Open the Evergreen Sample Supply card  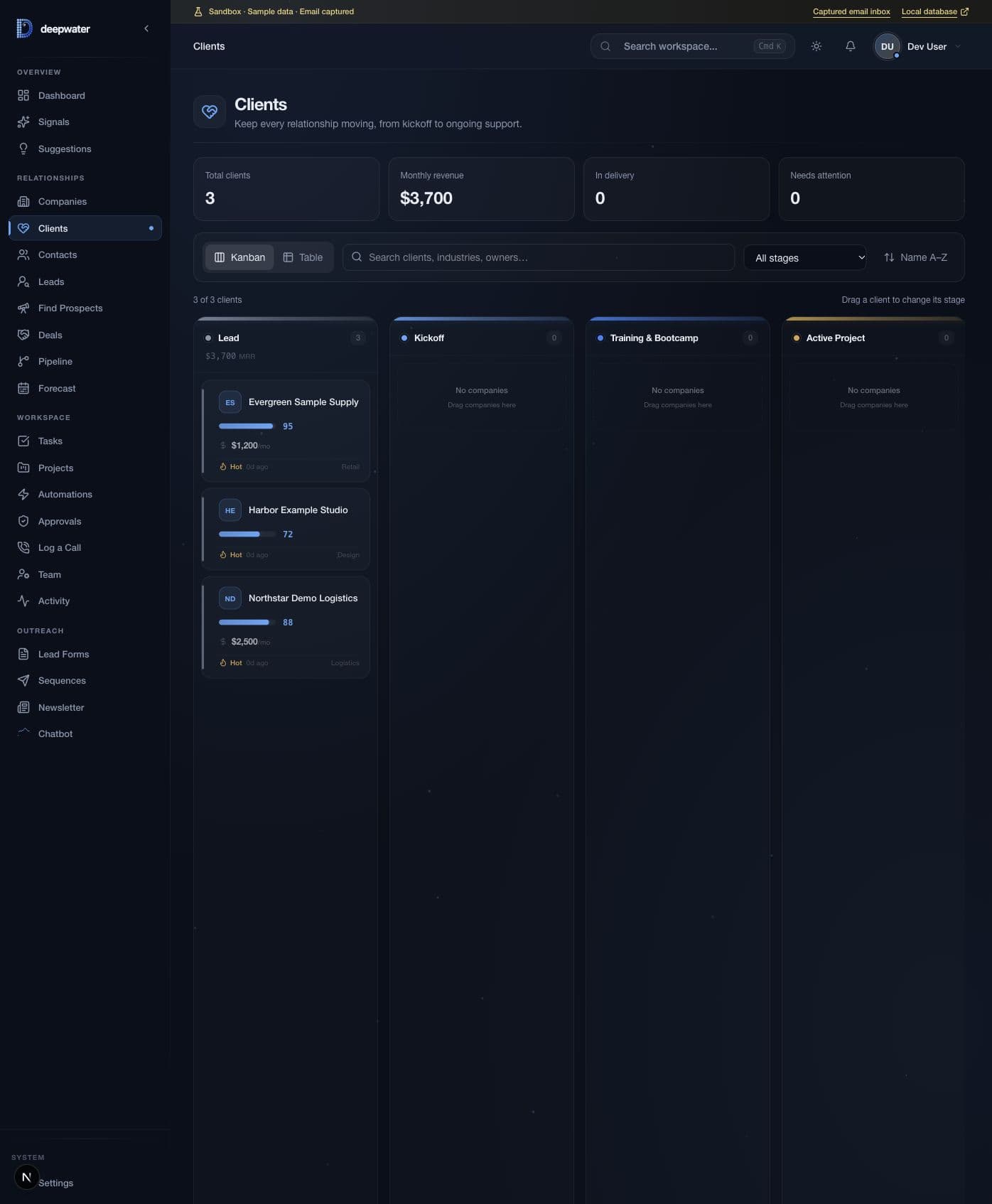[286, 432]
